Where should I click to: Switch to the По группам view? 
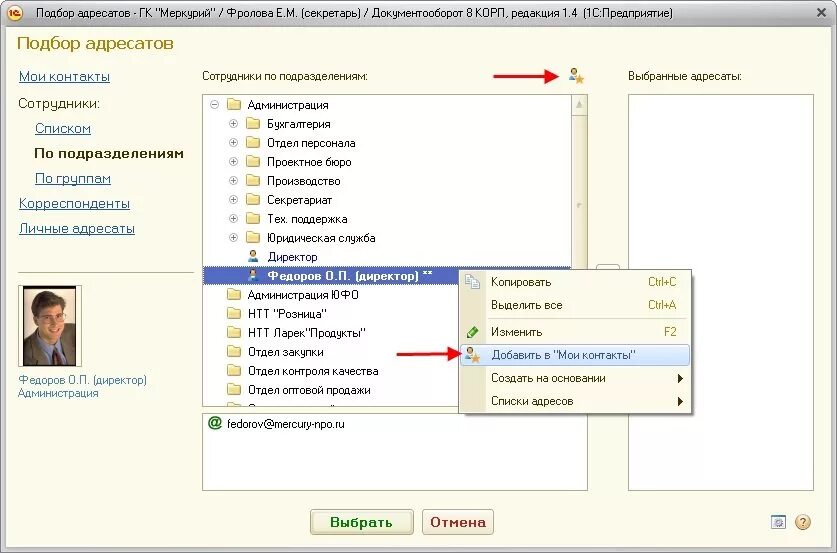[x=73, y=178]
